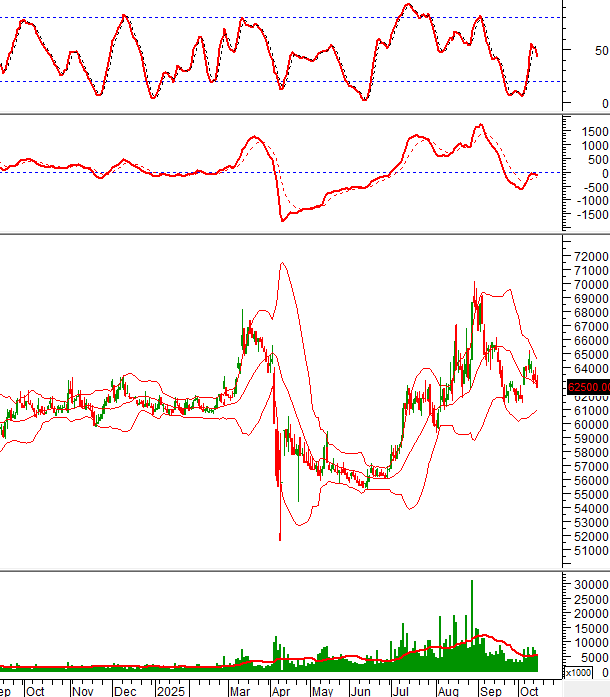
Task: Click the Aug label on the time axis
Action: [x=445, y=690]
